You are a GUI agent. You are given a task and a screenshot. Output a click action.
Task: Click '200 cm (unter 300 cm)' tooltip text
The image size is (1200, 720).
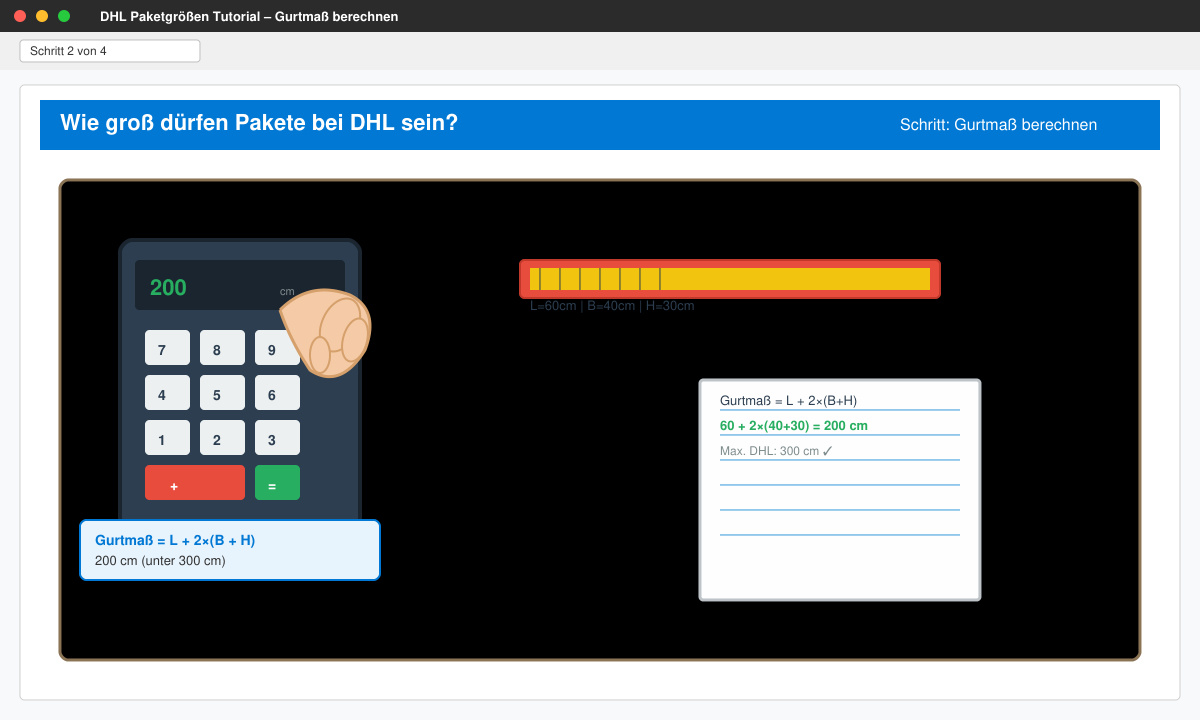point(160,561)
